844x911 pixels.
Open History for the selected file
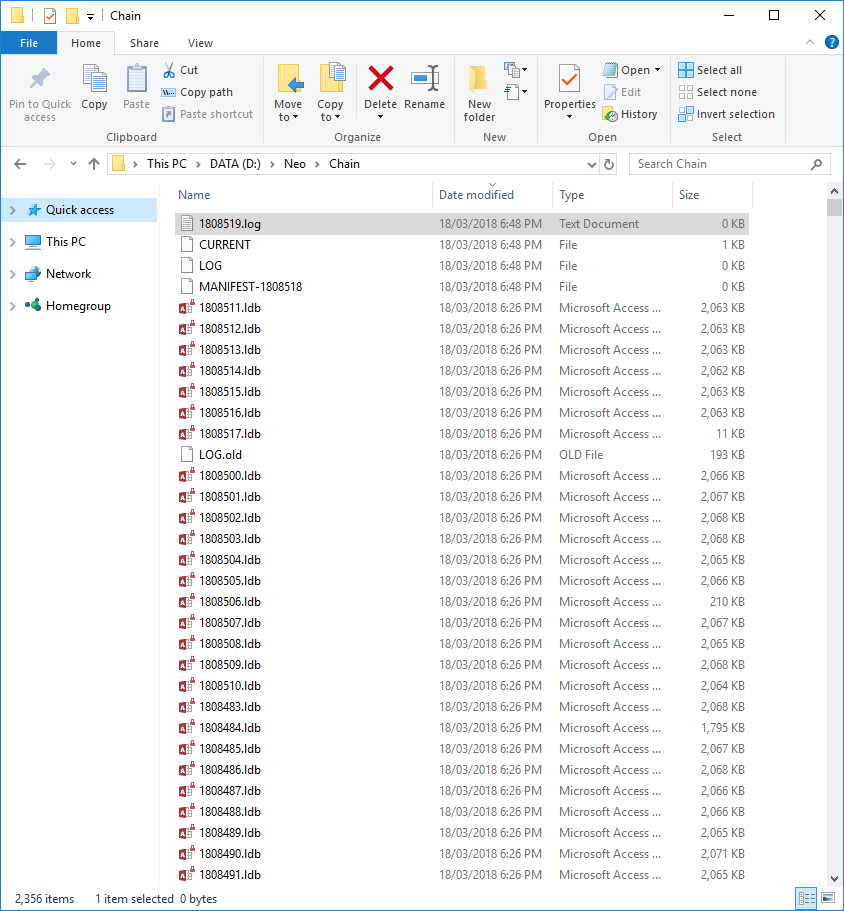(x=630, y=113)
